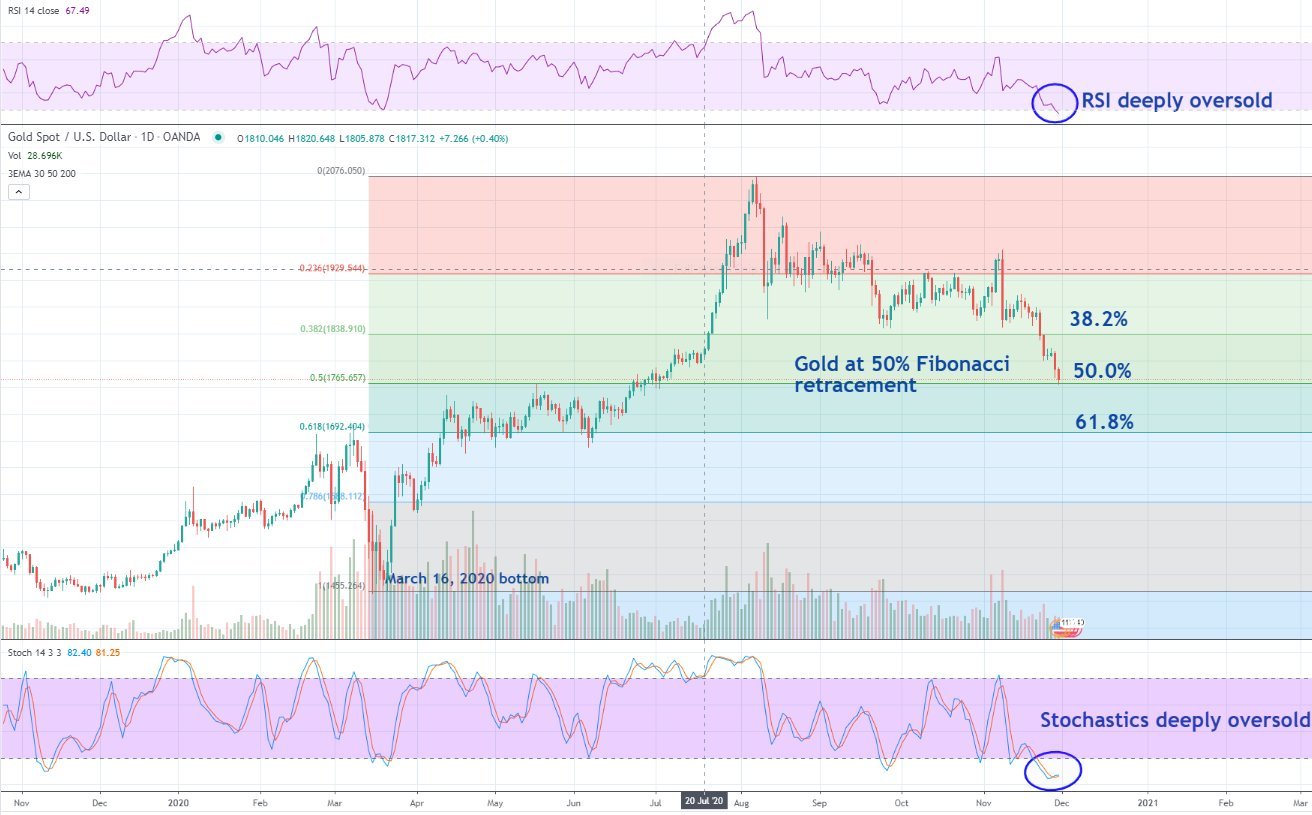Screen dimensions: 1312x815
Task: Select the Vol 28.696K indicator label
Action: point(36,155)
